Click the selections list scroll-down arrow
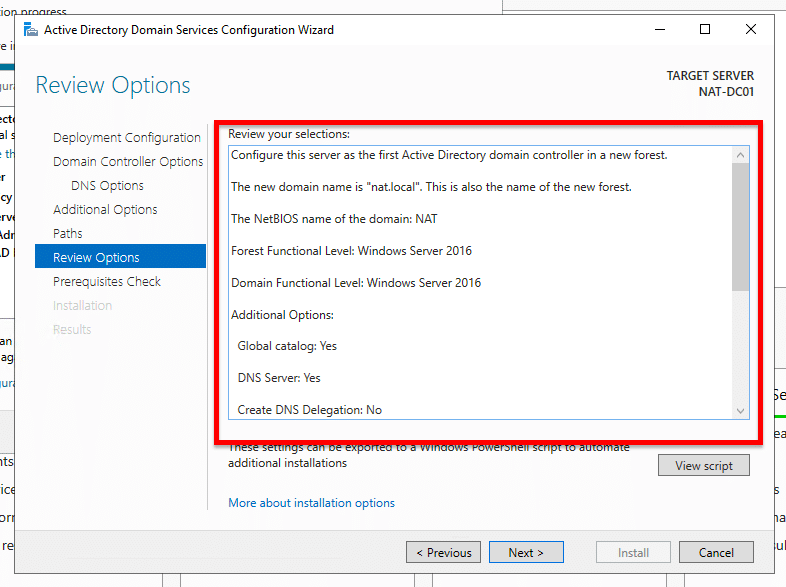This screenshot has width=786, height=587. 740,411
